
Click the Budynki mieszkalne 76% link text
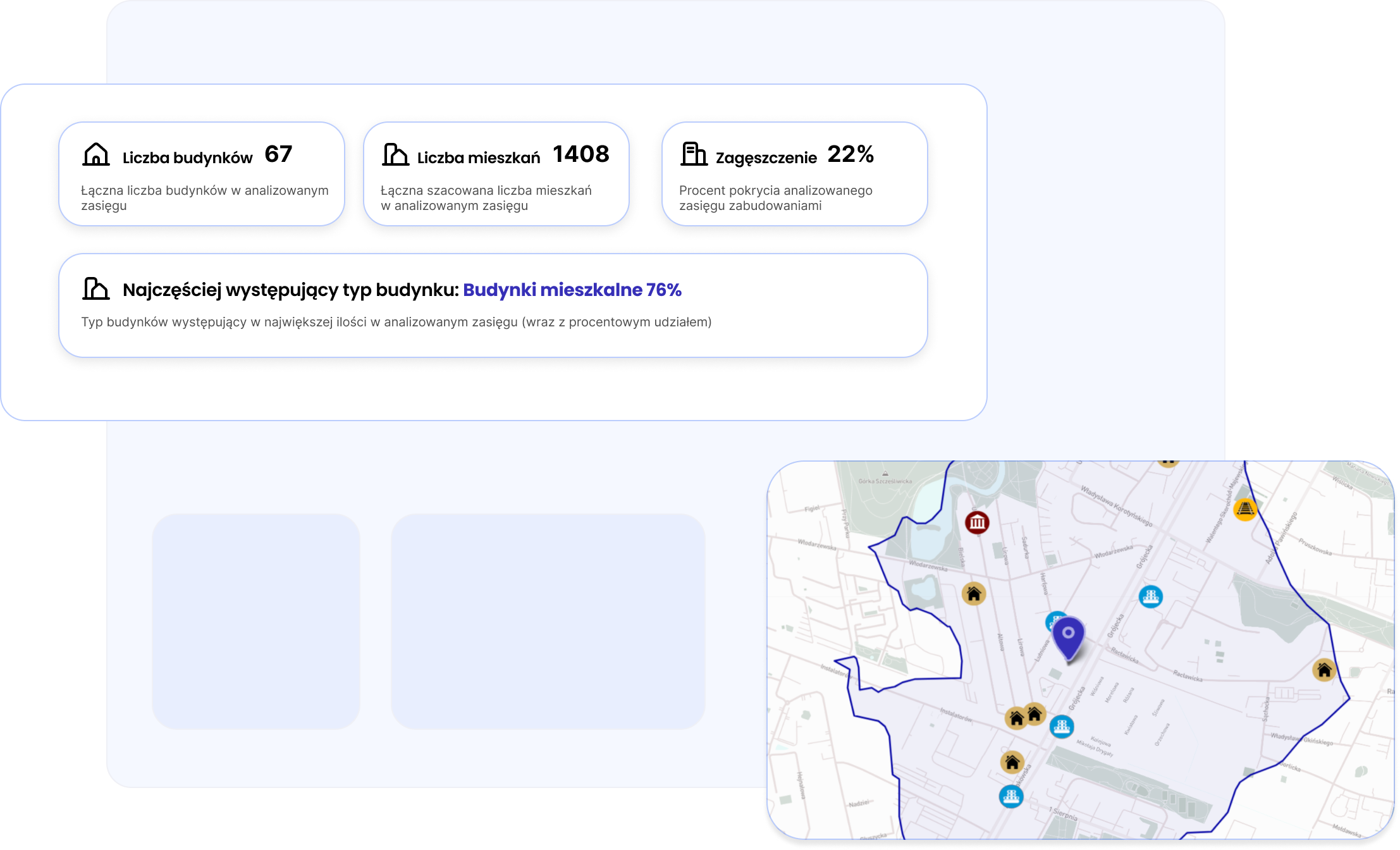click(x=572, y=290)
